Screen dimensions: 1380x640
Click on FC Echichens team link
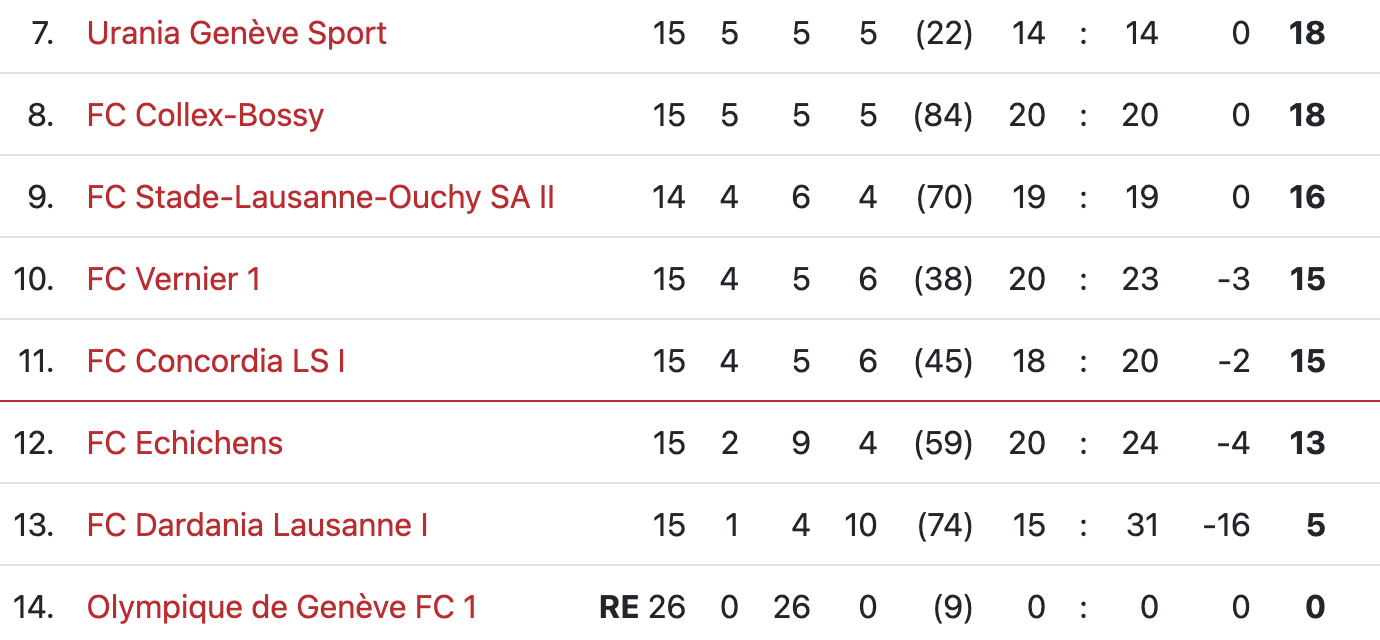(184, 444)
